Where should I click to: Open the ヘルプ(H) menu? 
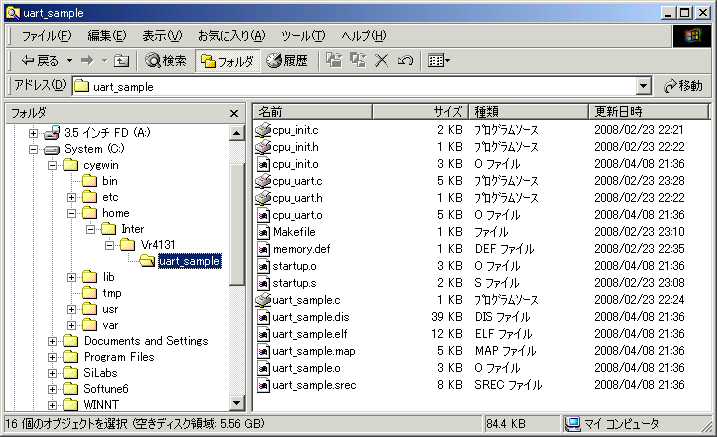tap(364, 36)
